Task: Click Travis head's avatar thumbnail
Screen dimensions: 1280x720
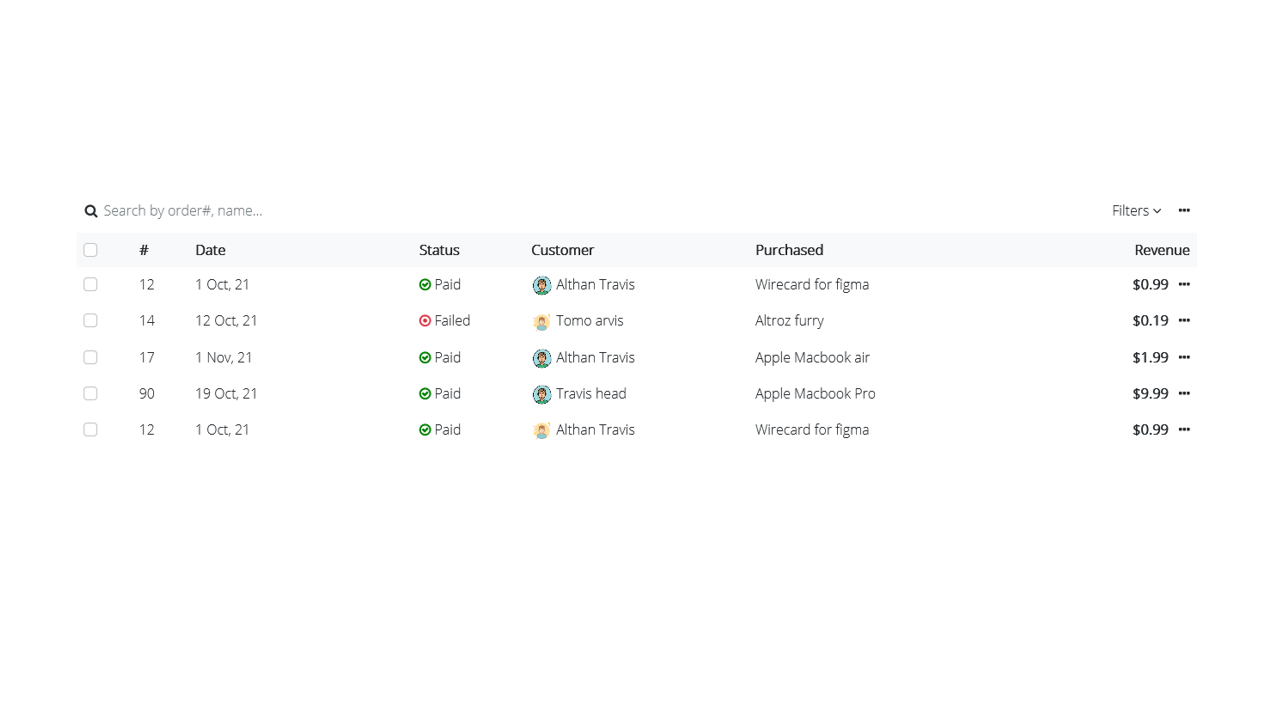Action: tap(541, 394)
